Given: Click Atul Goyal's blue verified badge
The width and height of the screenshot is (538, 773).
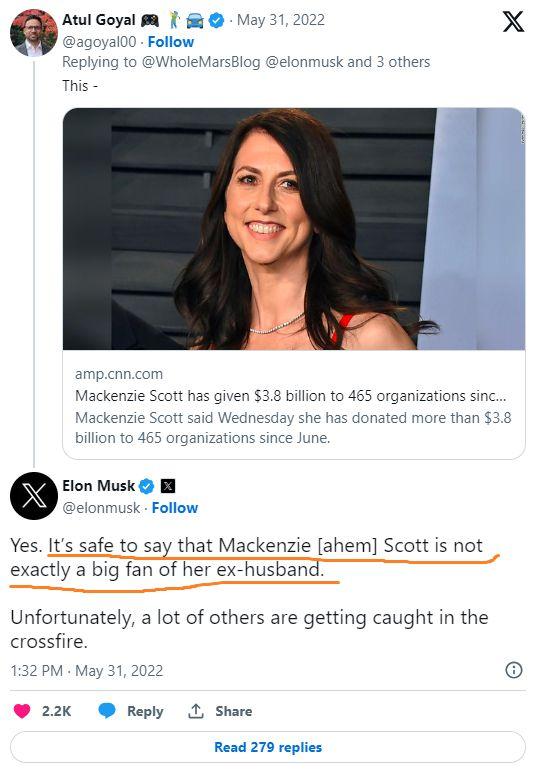Looking at the screenshot, I should 216,20.
